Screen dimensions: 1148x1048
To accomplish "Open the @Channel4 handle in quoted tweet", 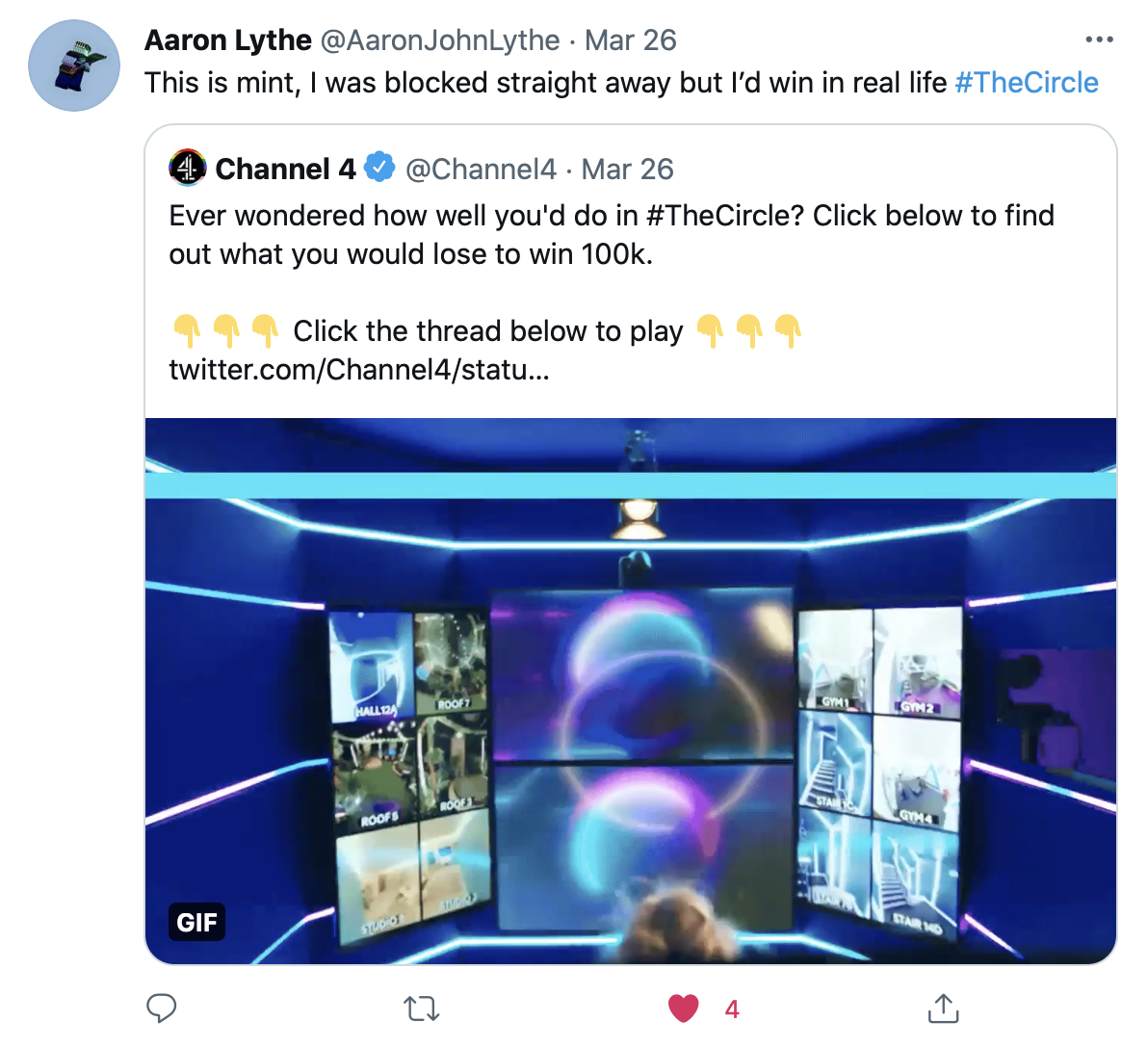I will coord(481,170).
